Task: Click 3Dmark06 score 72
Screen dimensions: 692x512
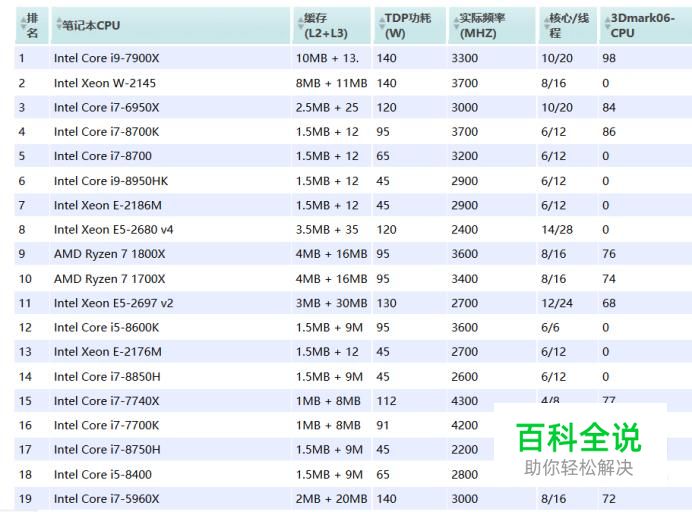Action: tap(609, 499)
